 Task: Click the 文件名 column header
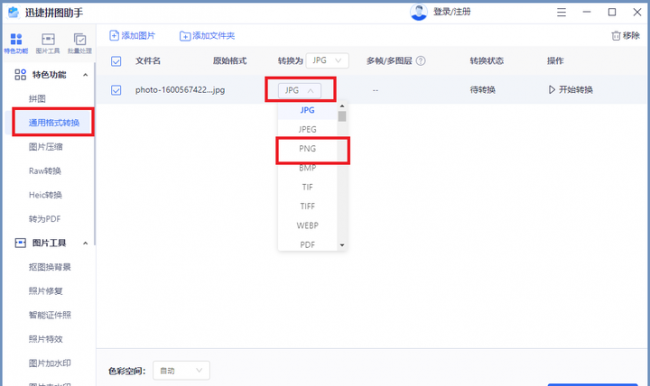[x=148, y=61]
